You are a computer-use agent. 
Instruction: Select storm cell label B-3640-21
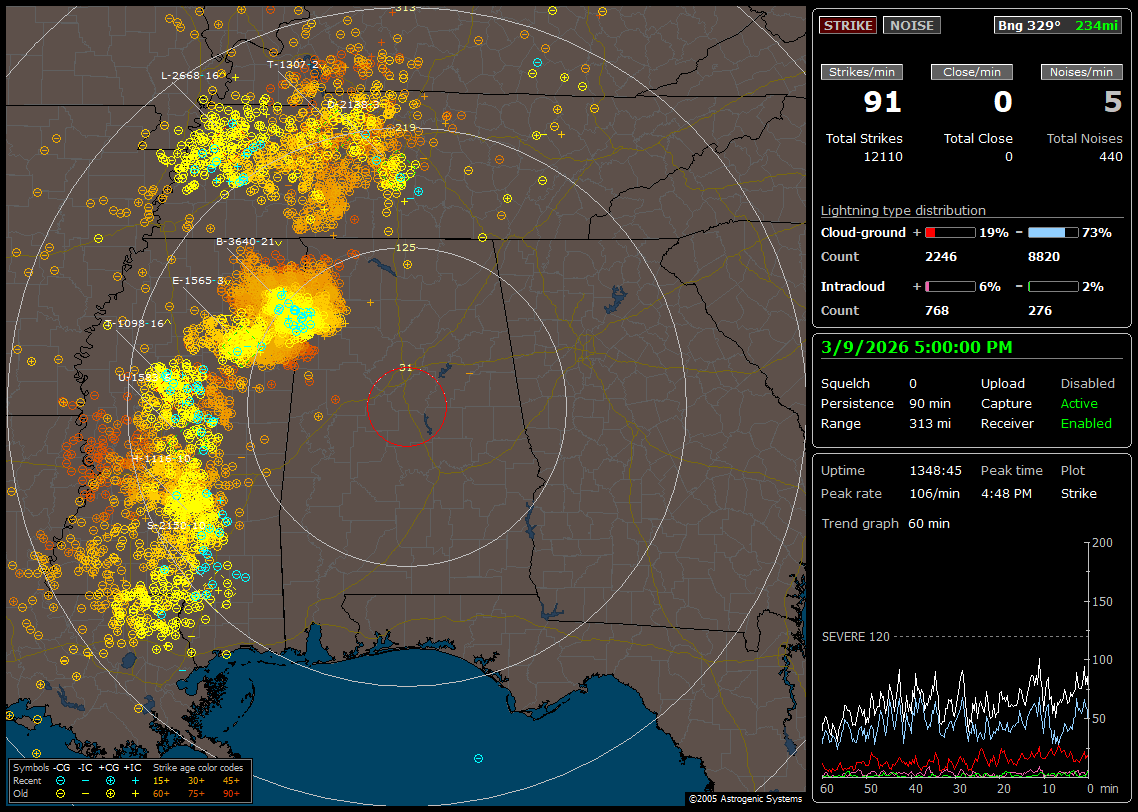(245, 241)
